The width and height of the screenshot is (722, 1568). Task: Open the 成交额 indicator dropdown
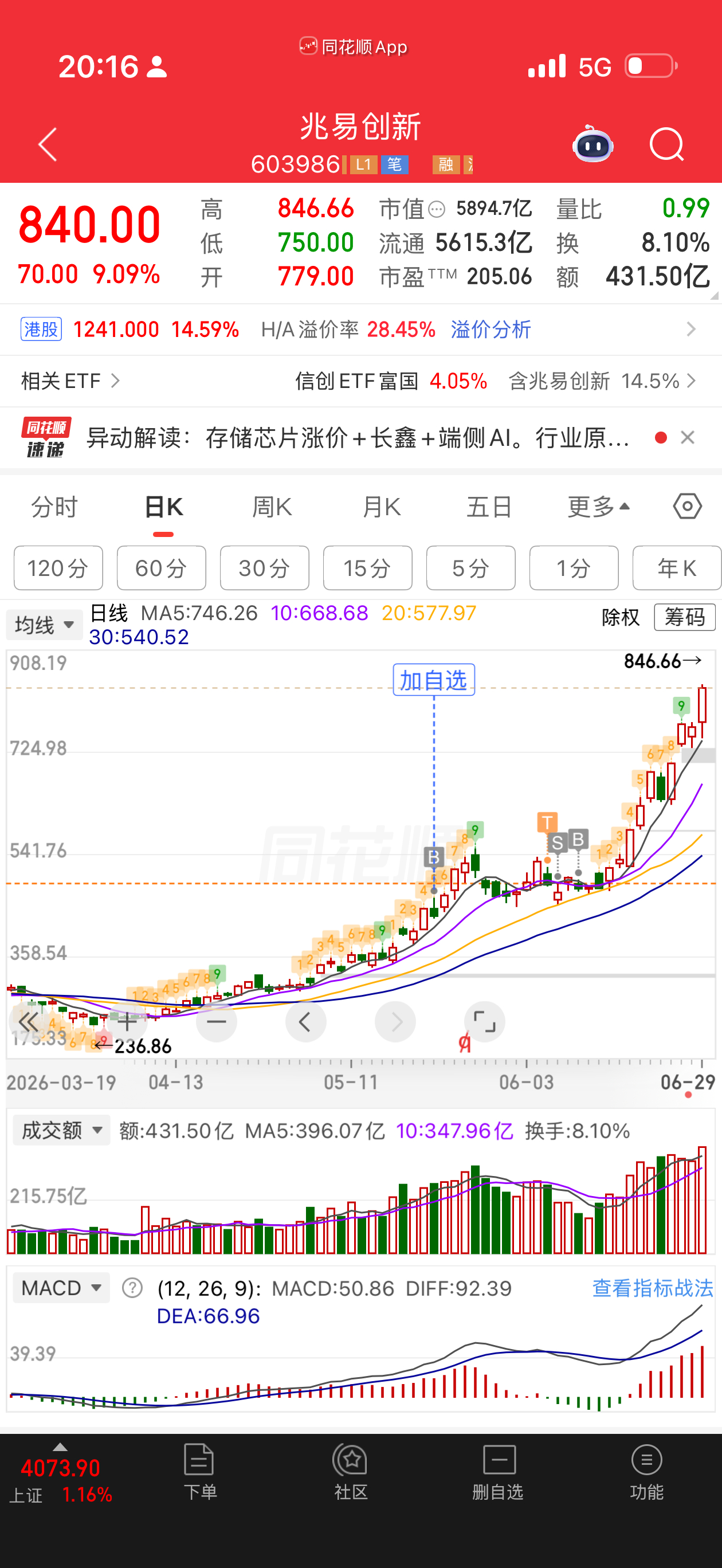click(61, 1130)
